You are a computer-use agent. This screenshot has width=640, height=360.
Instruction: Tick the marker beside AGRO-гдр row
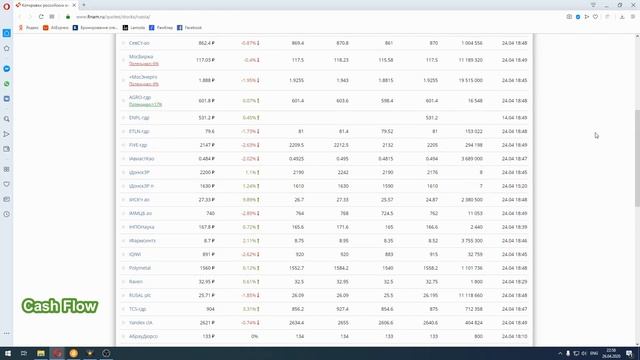123,100
